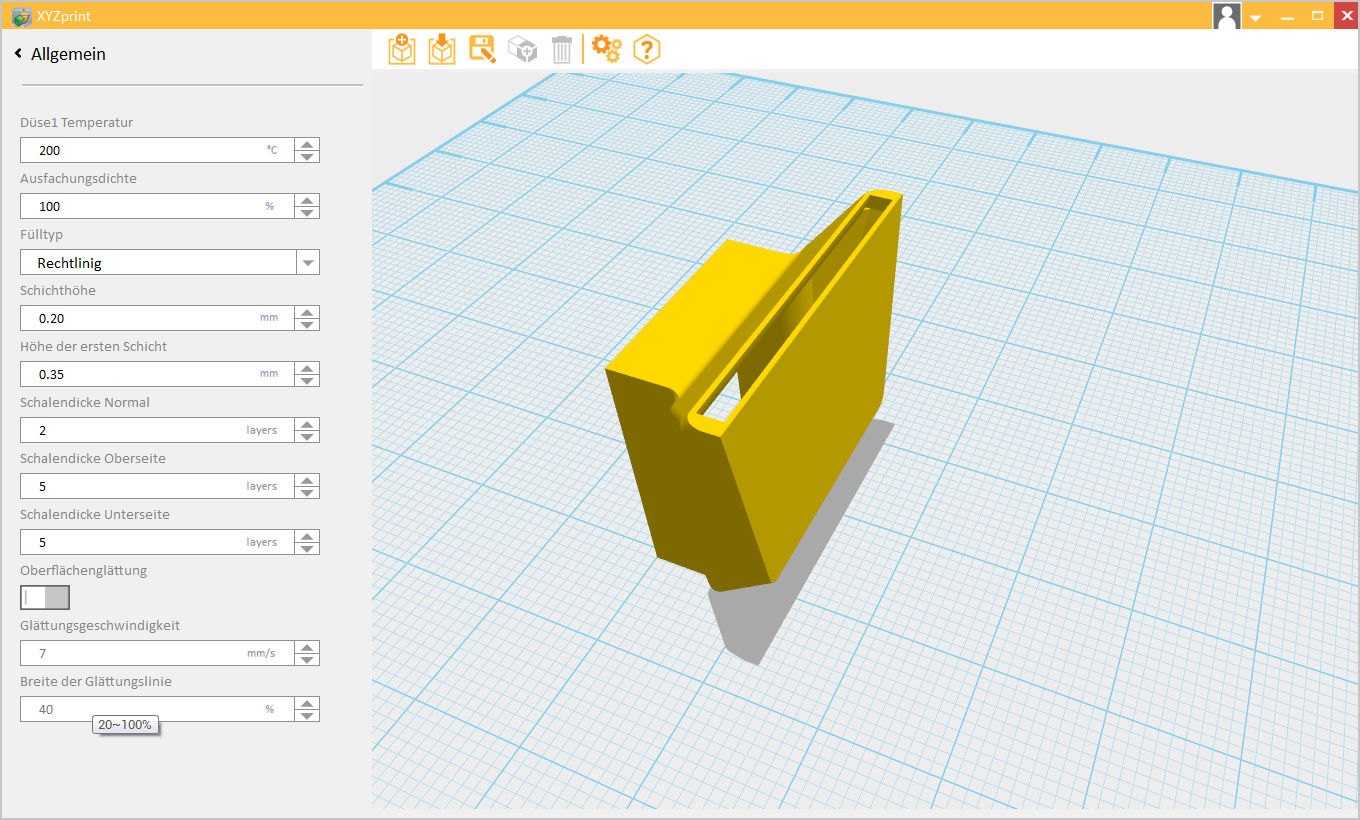Open the add new object cube icon

[x=402, y=49]
